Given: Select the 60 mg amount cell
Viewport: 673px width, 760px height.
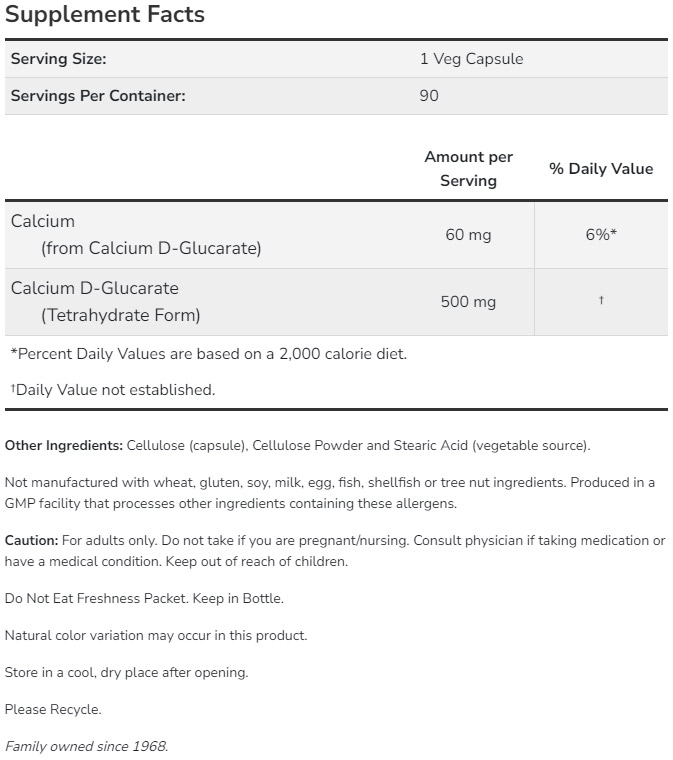Looking at the screenshot, I should pyautogui.click(x=468, y=235).
